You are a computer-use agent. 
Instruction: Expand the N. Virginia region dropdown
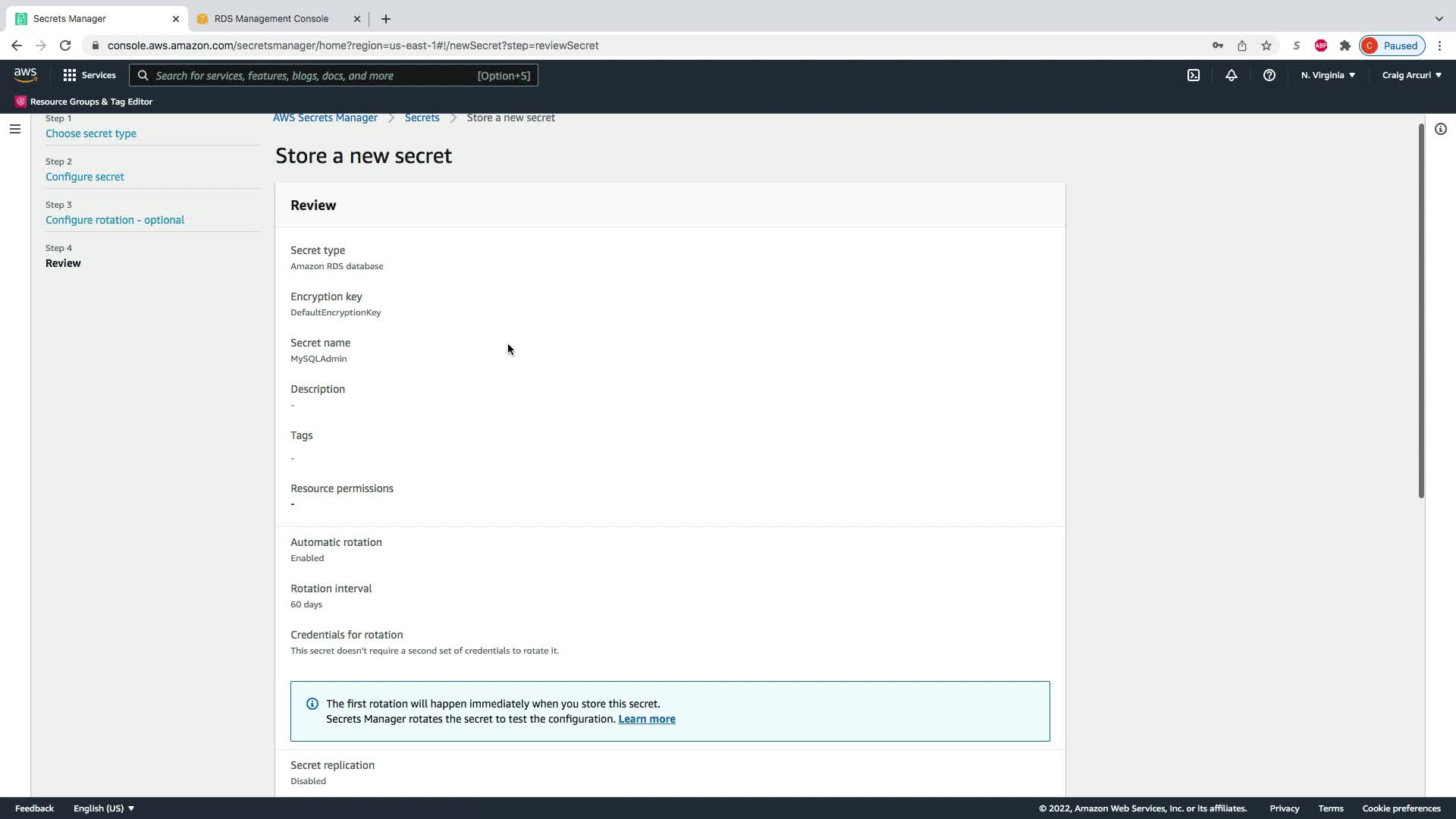click(x=1328, y=75)
